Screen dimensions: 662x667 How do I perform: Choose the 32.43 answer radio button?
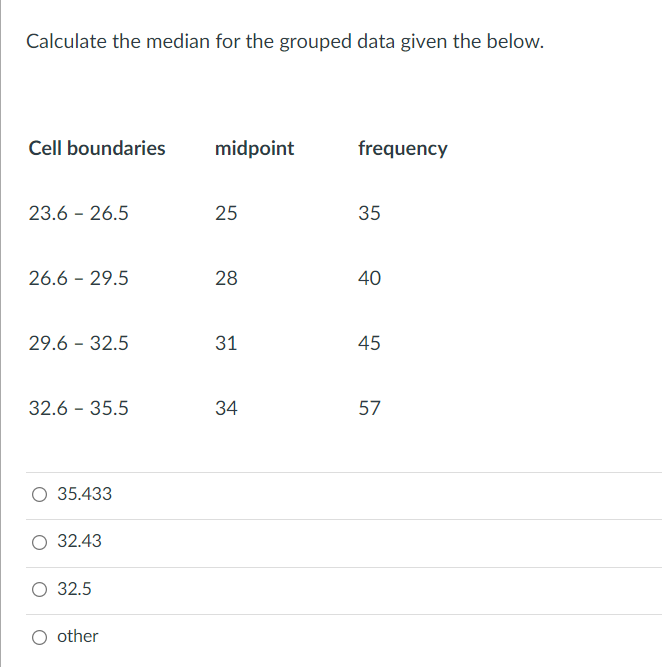click(x=40, y=542)
